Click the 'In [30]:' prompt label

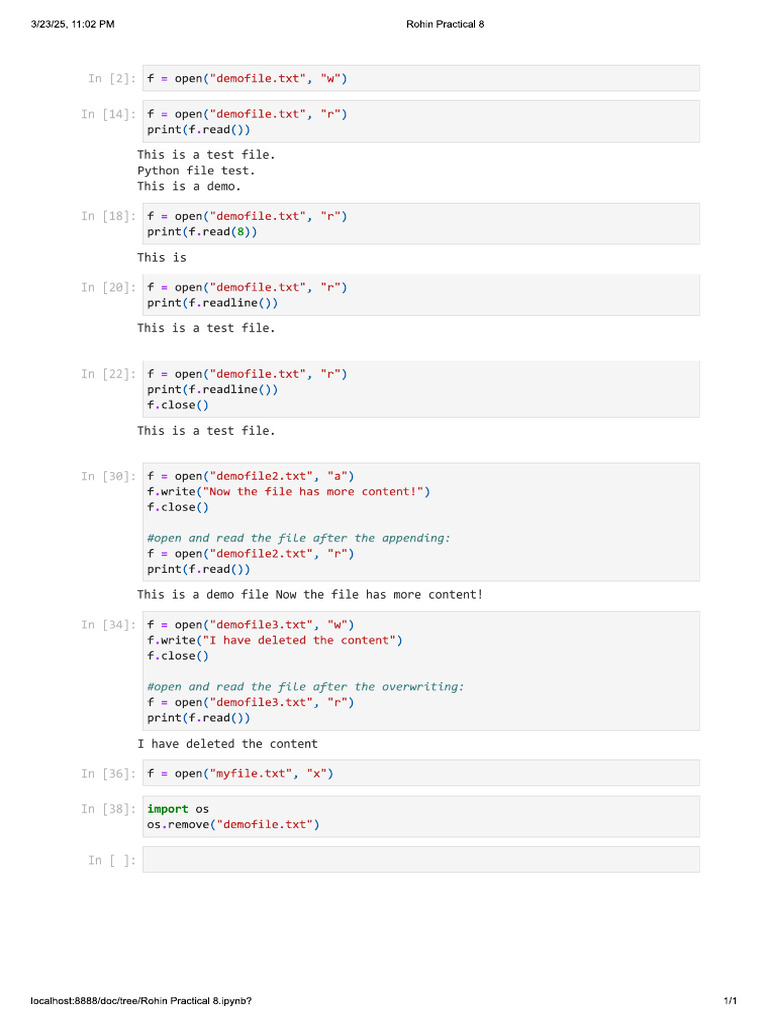tap(108, 477)
